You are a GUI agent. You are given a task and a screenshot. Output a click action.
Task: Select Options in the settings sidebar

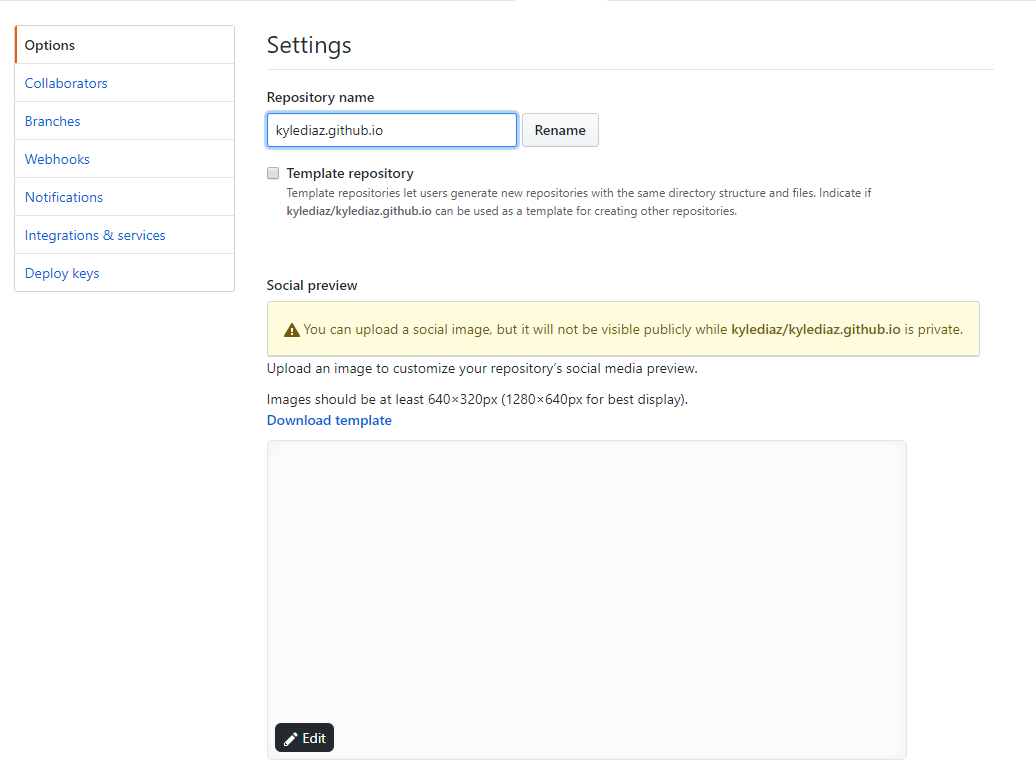tap(49, 44)
